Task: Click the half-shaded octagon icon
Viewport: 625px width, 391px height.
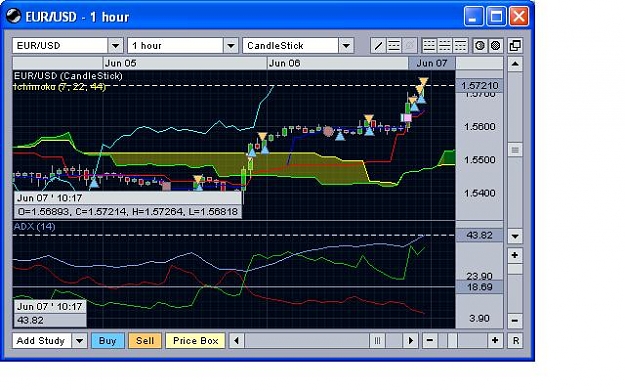Action: pyautogui.click(x=480, y=46)
